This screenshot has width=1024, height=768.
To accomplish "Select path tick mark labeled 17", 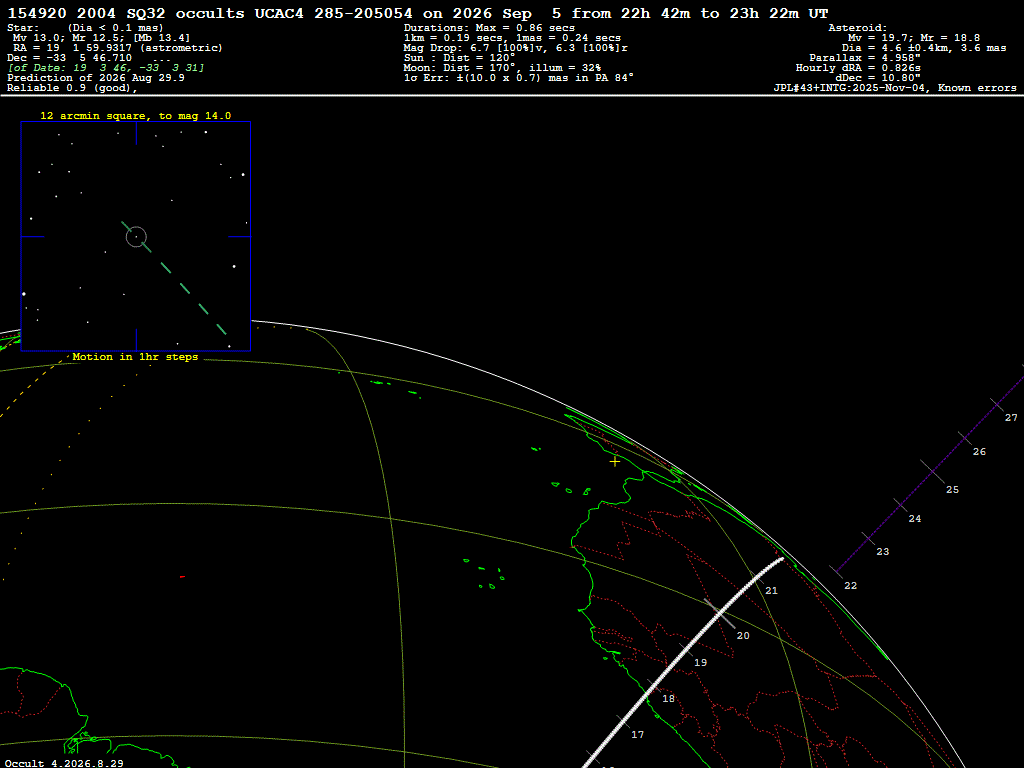I will click(624, 723).
